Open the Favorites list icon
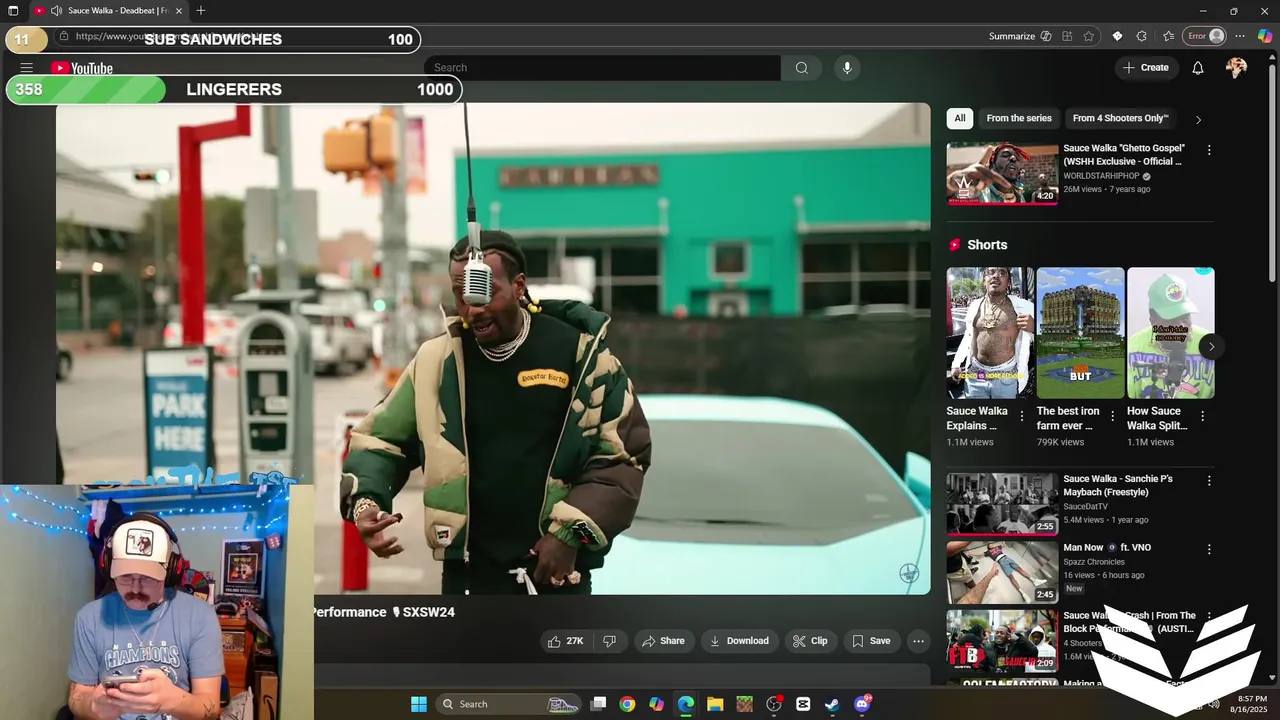This screenshot has width=1280, height=720. 1168,36
